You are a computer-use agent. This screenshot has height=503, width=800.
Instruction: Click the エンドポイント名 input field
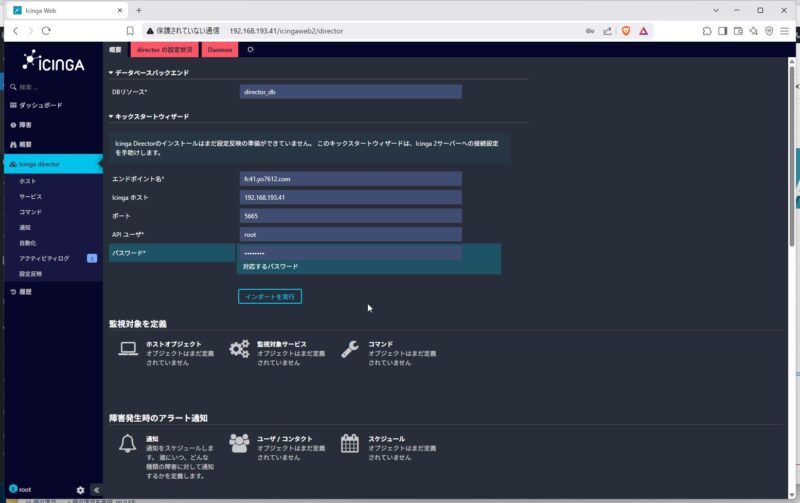click(351, 179)
